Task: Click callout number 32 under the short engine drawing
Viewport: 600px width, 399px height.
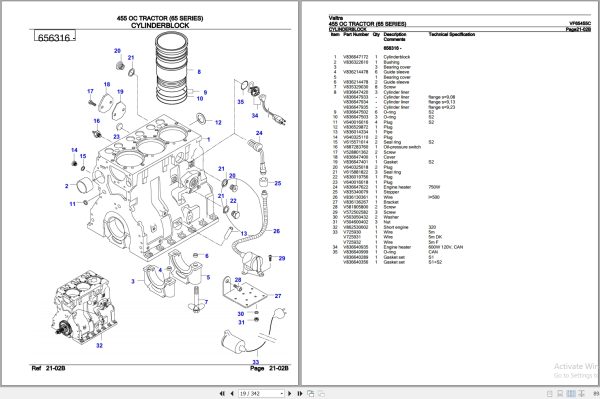Action: (99, 345)
